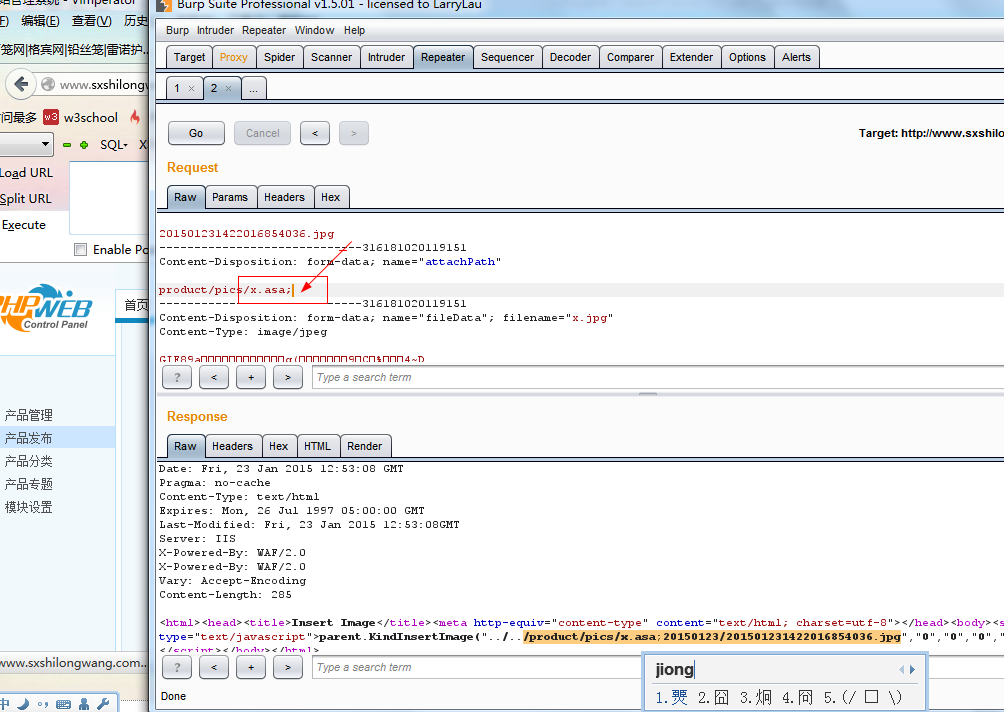
Task: Switch to the Comparer tab
Action: [x=631, y=57]
